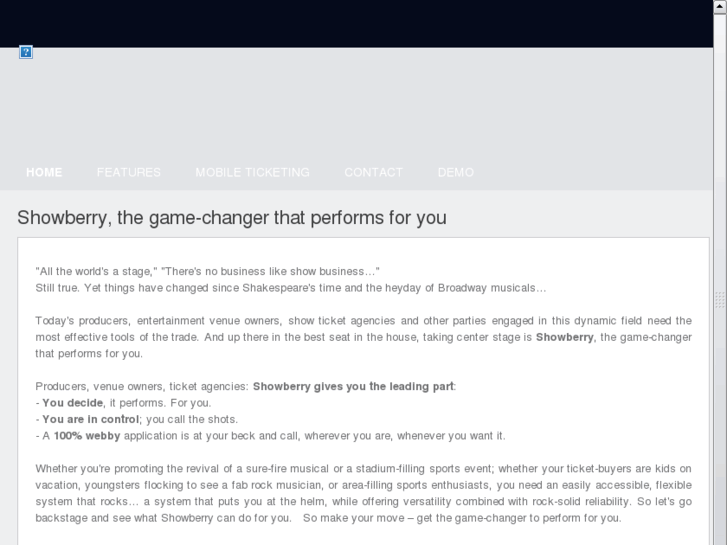727x545 pixels.
Task: Click the bold 'Showberry' word after 'center stage is'
Action: [564, 337]
